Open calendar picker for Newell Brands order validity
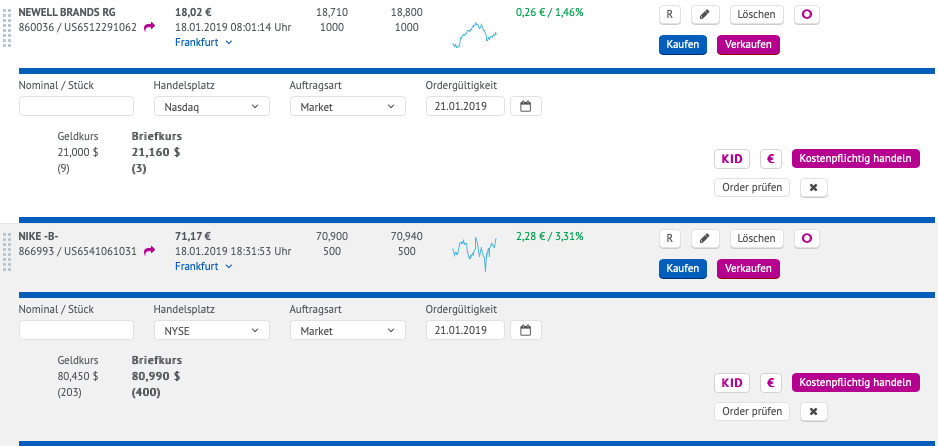938x446 pixels. point(526,106)
